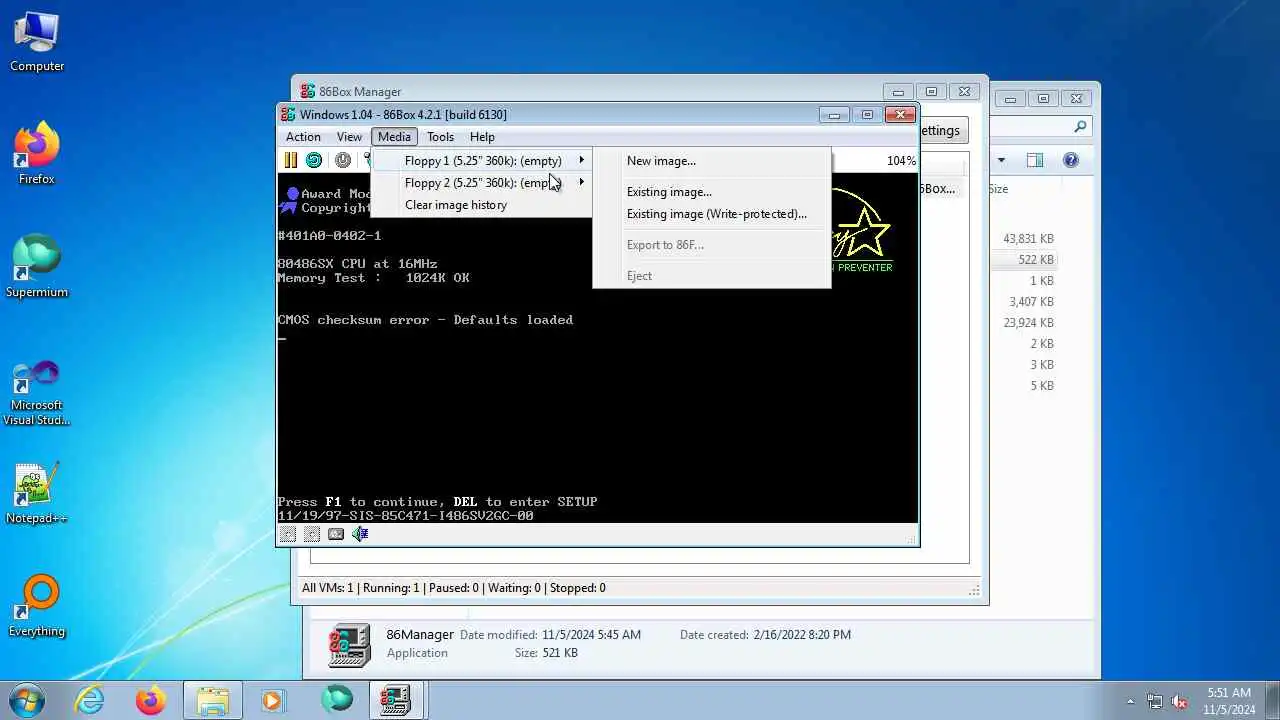Click the Explorer search magnifier icon
This screenshot has height=720, width=1280.
click(1080, 127)
